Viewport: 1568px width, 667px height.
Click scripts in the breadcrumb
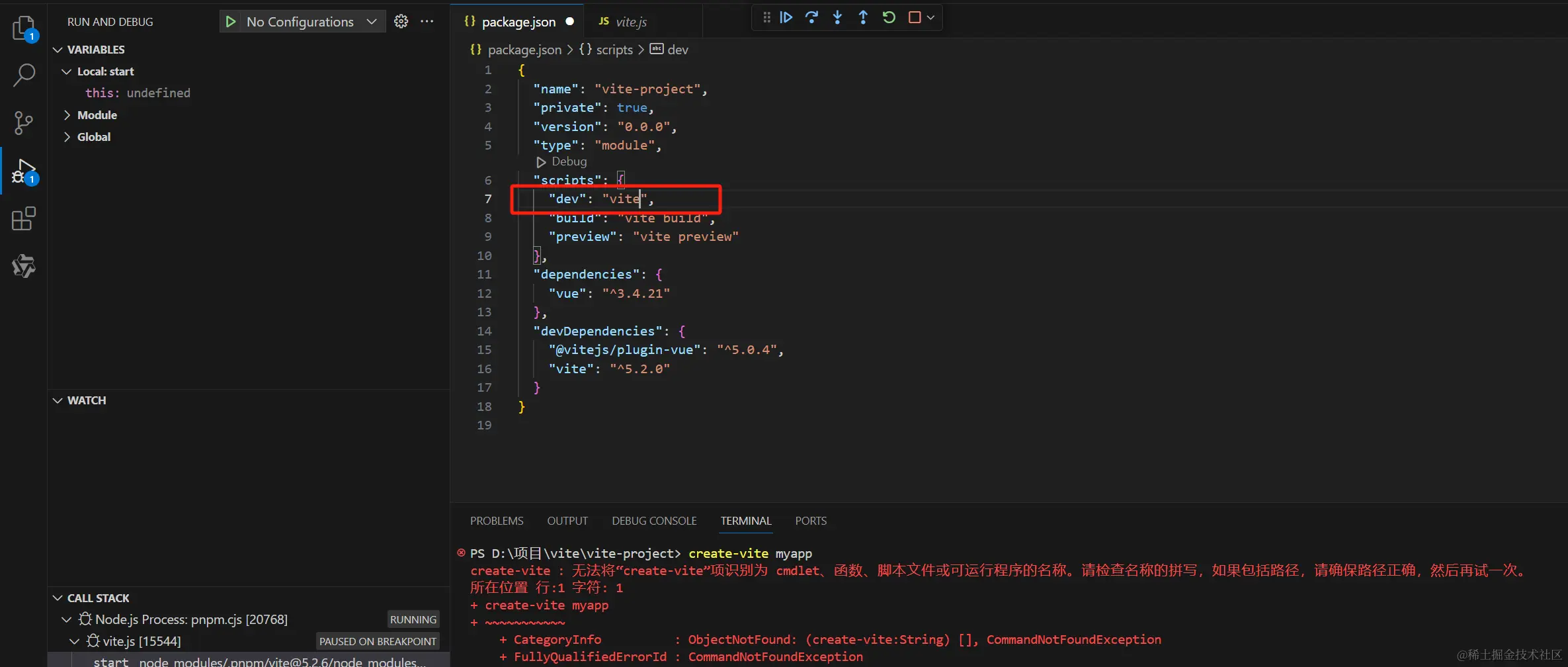point(614,50)
